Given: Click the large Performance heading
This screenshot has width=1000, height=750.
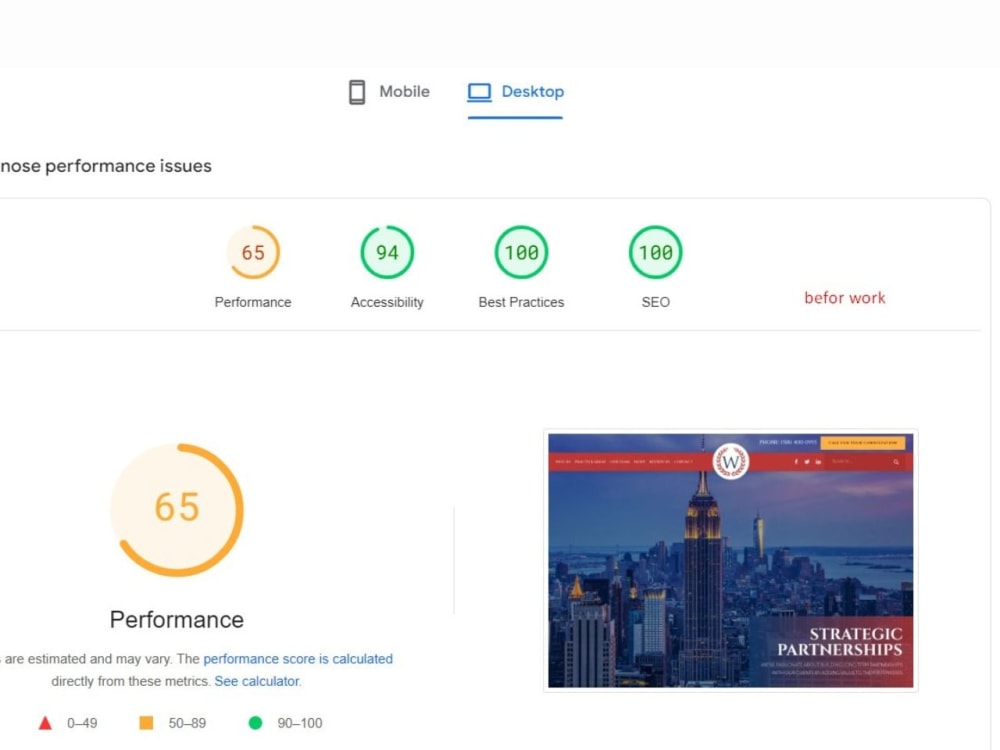Looking at the screenshot, I should pos(177,620).
